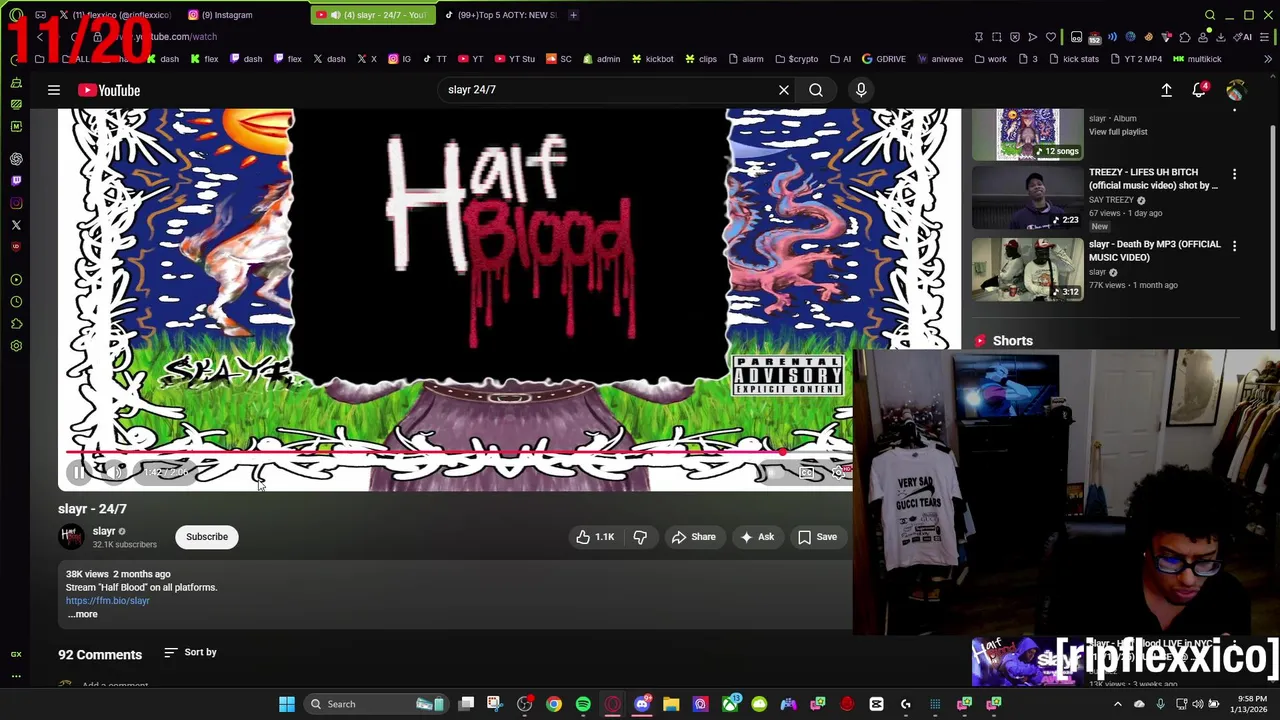The width and height of the screenshot is (1280, 720).
Task: Click the Windows taskbar Search box
Action: [x=376, y=704]
